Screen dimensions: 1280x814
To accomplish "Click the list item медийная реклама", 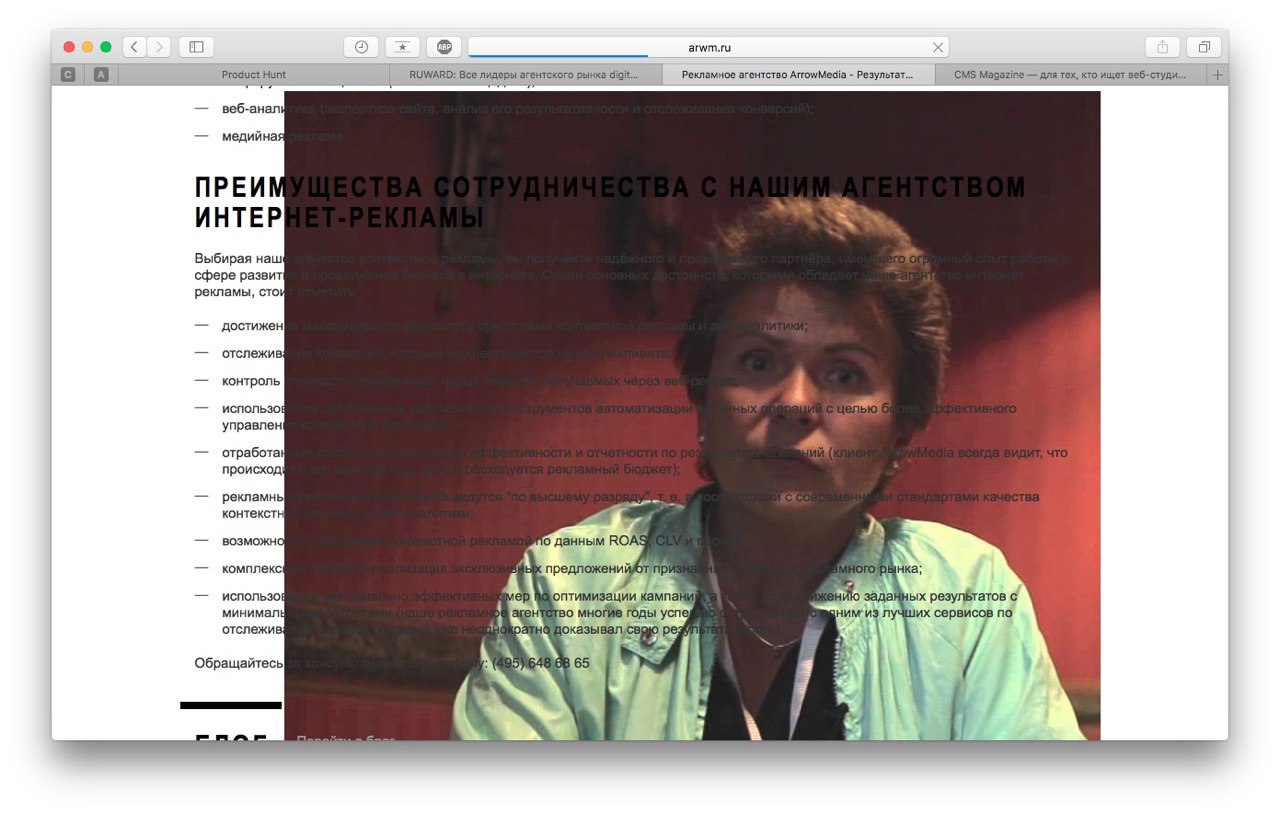I will point(284,136).
